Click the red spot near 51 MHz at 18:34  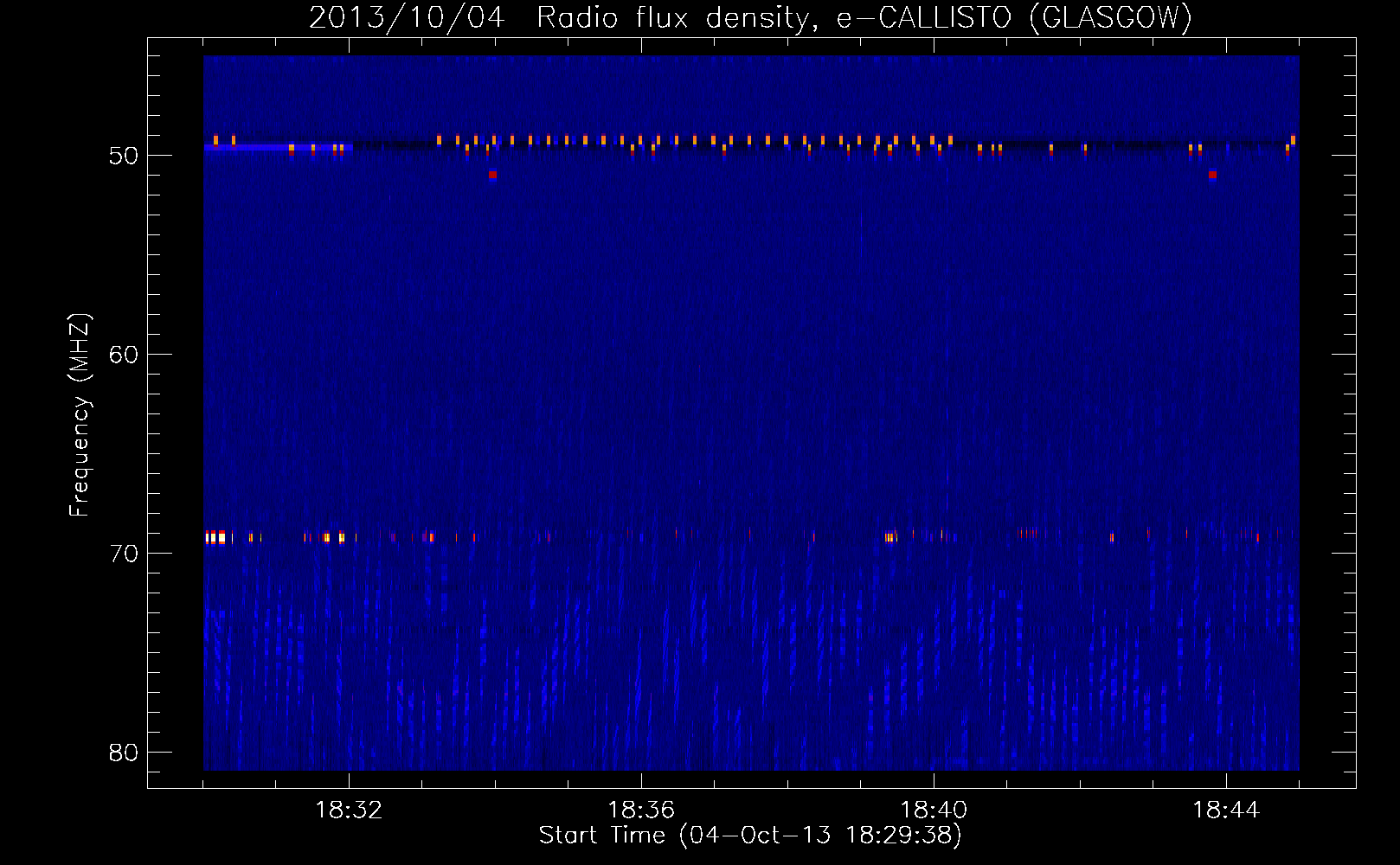(492, 175)
